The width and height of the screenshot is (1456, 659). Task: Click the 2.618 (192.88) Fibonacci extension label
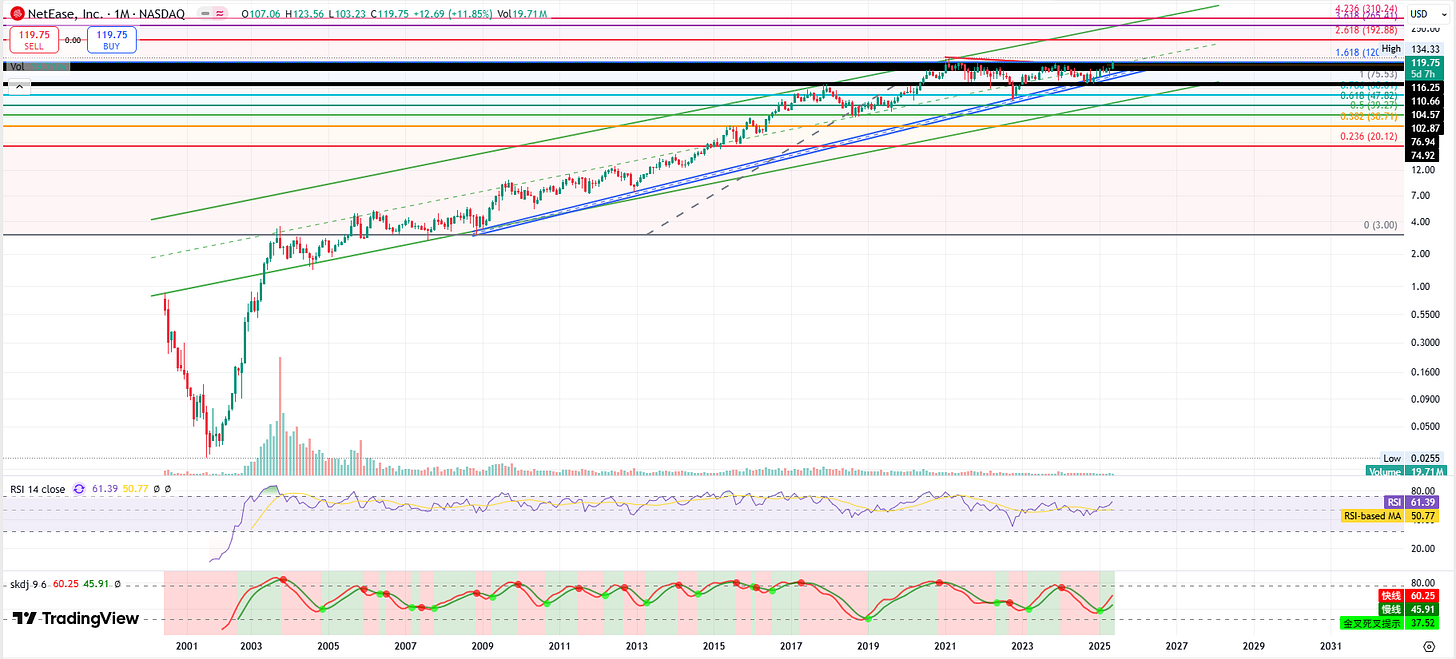coord(1367,31)
